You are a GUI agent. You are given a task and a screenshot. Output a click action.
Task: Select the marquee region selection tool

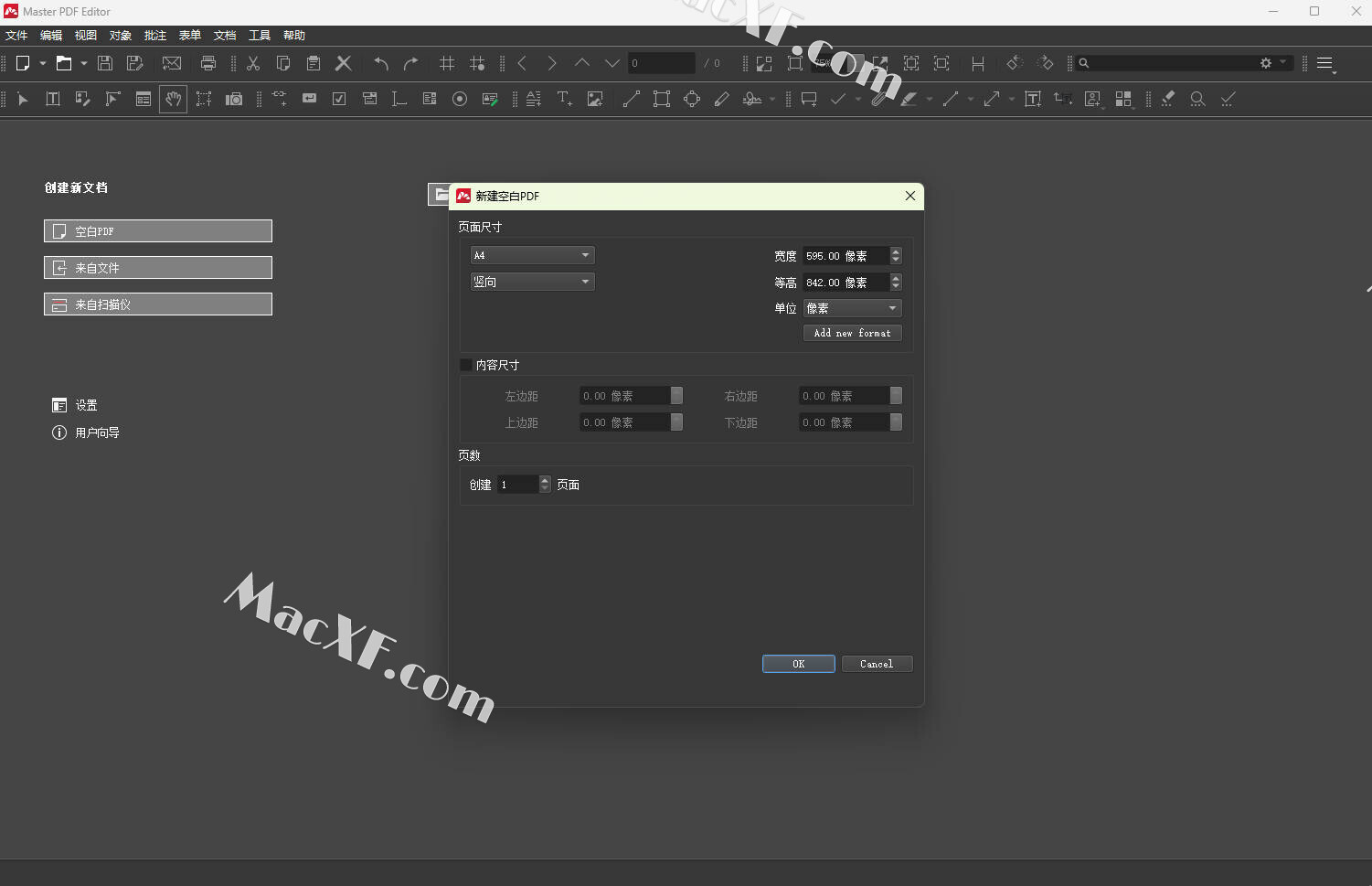[204, 99]
